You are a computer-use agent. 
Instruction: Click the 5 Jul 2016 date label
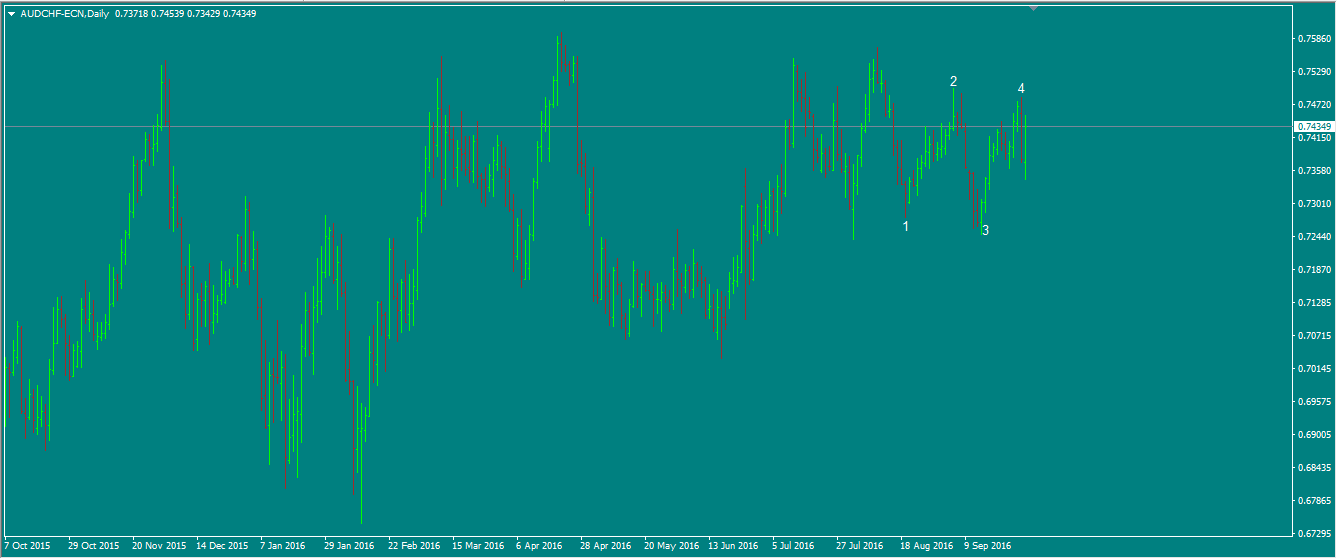coord(793,547)
